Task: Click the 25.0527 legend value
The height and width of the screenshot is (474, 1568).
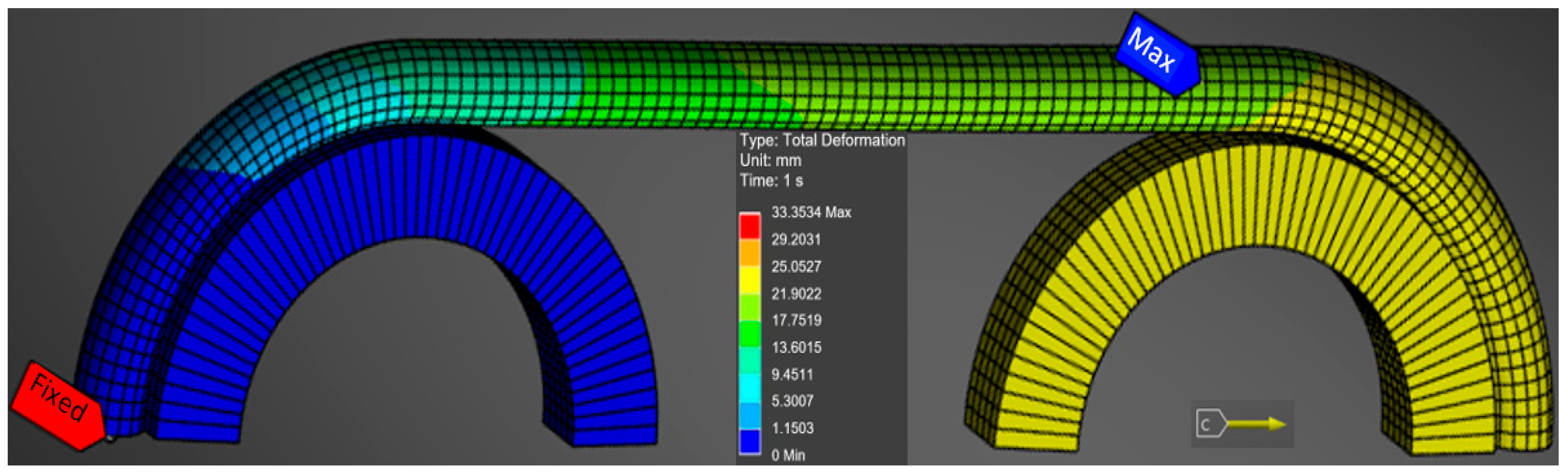Action: click(x=796, y=267)
